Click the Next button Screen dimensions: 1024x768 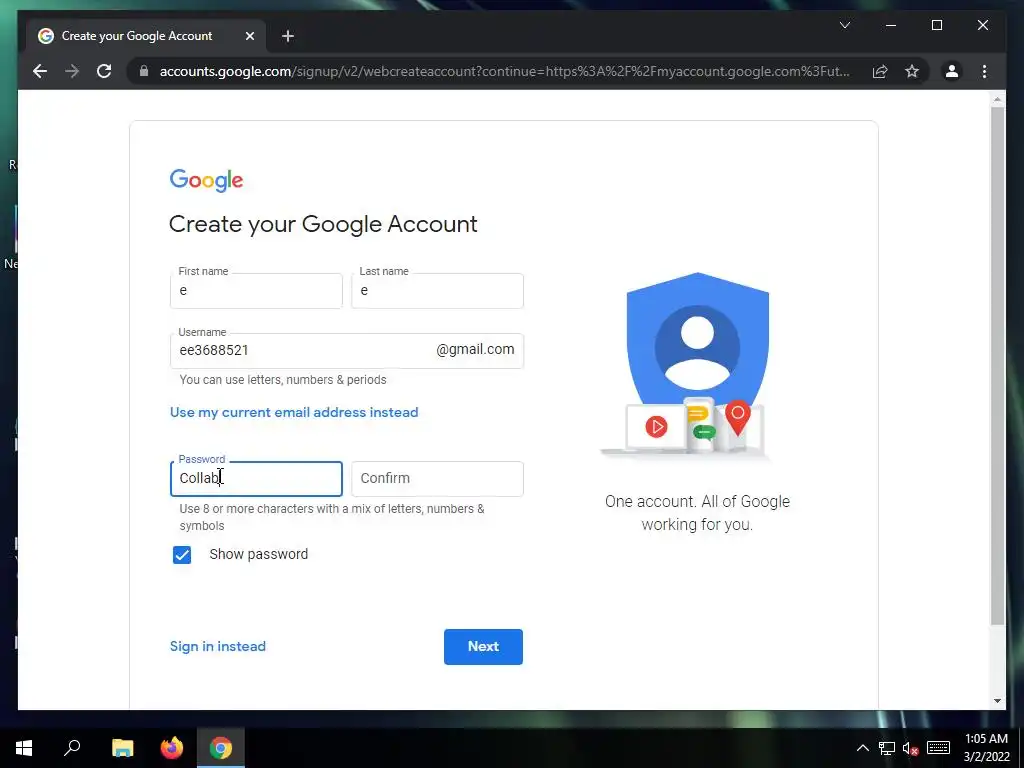(x=483, y=647)
